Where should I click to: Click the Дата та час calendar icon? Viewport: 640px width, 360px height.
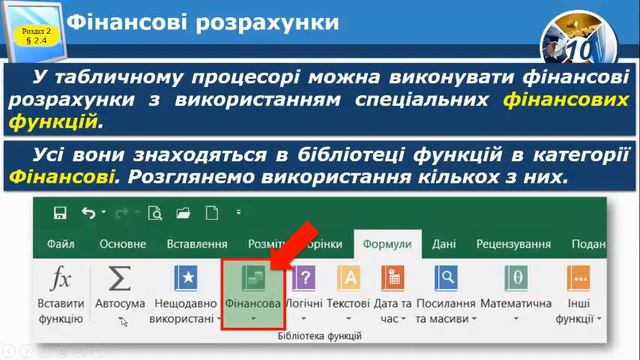[x=393, y=278]
